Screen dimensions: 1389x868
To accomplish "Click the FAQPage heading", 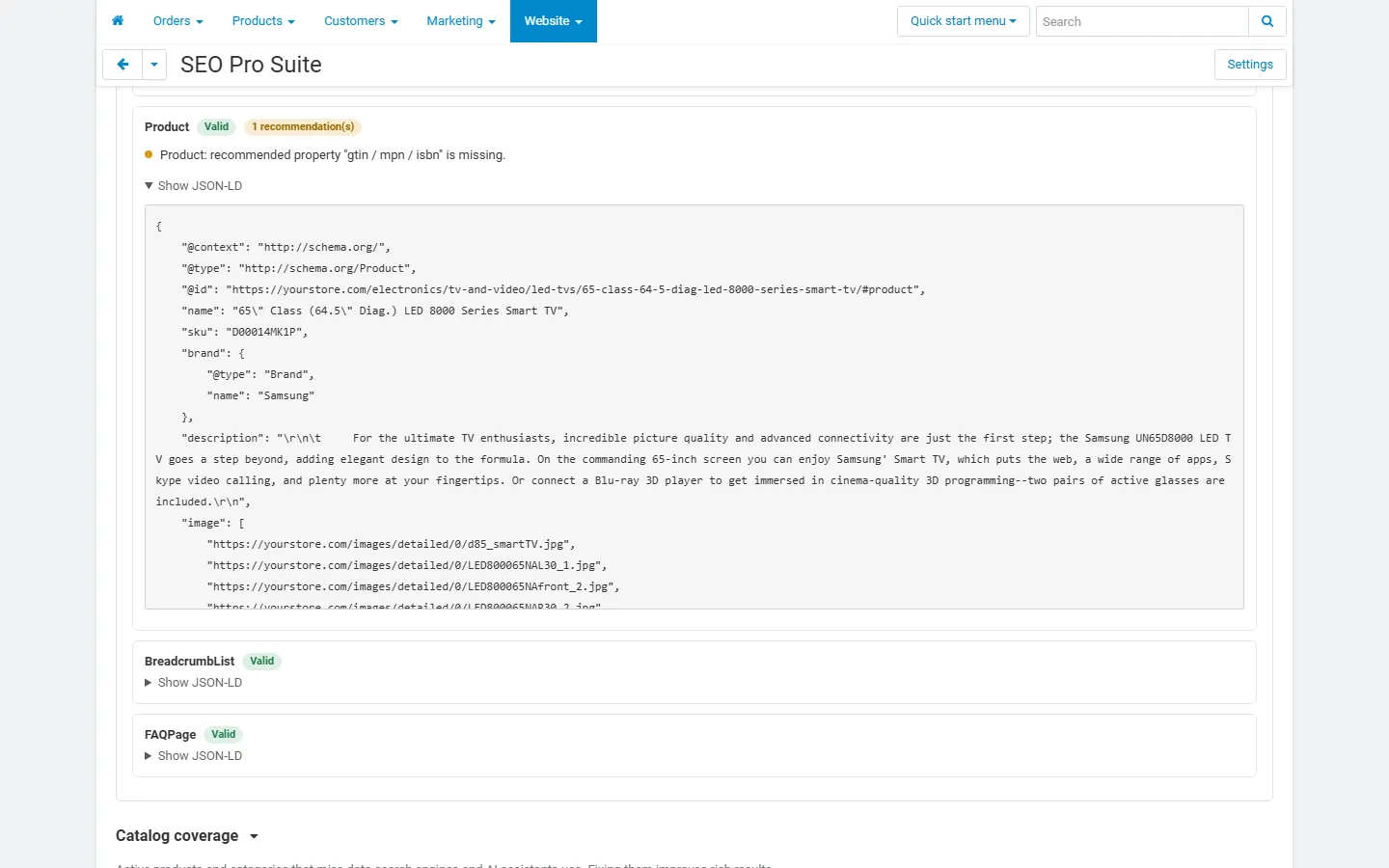I will tap(170, 735).
